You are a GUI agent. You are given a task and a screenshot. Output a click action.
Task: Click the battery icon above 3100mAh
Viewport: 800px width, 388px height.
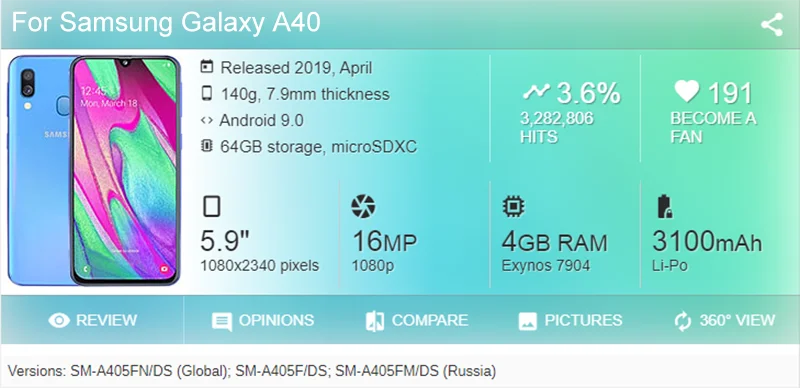[665, 206]
